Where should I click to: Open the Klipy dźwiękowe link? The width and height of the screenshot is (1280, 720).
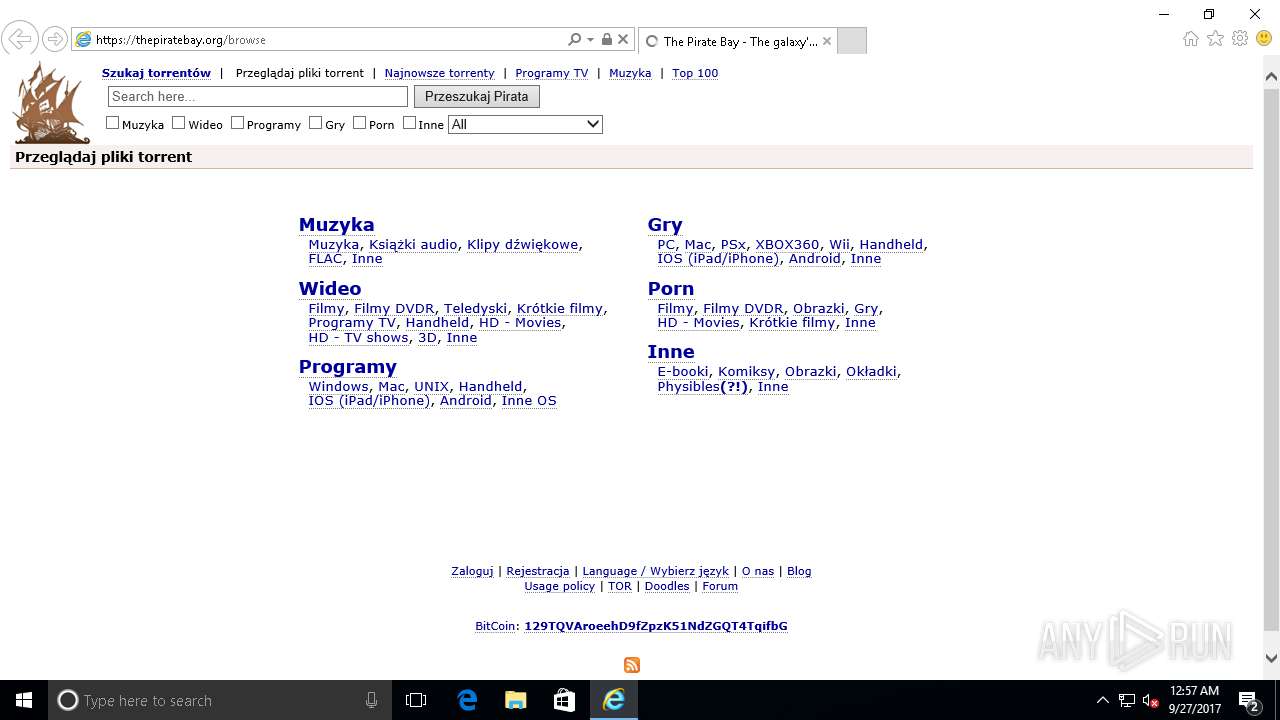click(523, 244)
